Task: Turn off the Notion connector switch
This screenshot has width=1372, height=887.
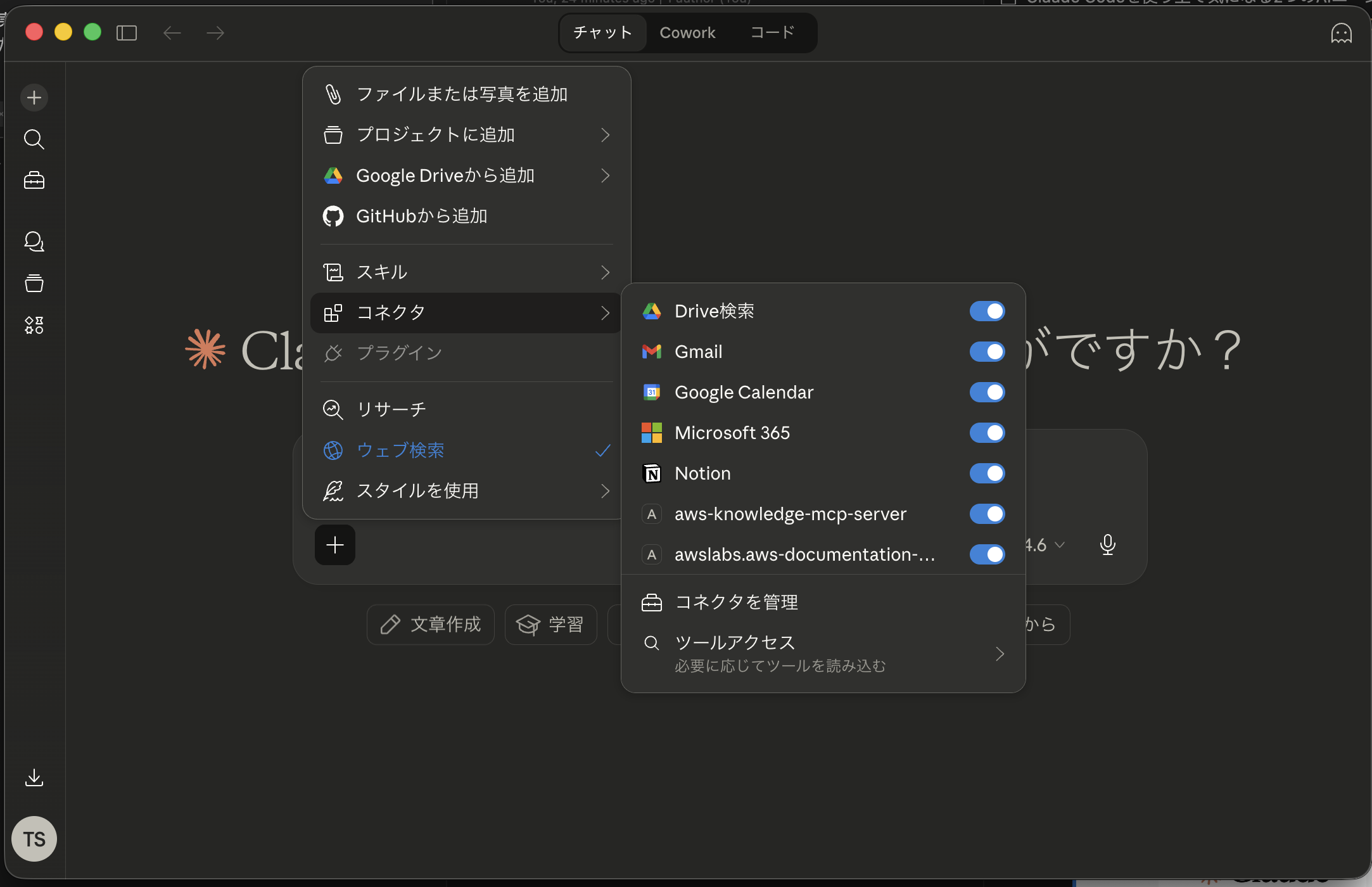Action: point(986,473)
